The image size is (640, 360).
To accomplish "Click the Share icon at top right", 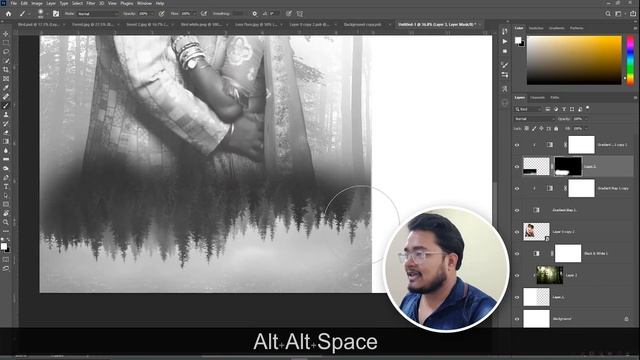I will [633, 13].
